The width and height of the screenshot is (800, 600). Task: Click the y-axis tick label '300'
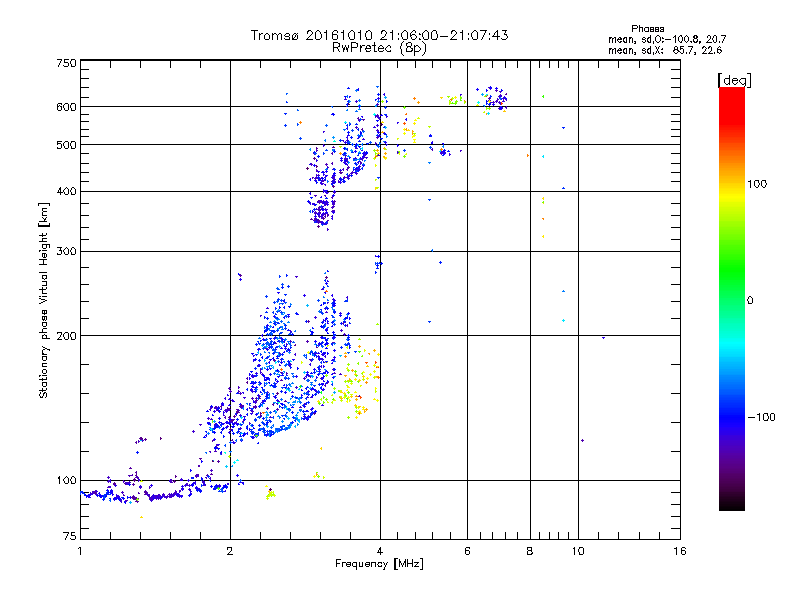[x=67, y=251]
